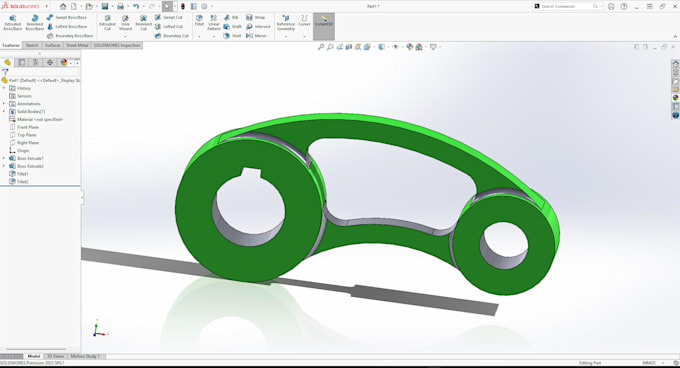The height and width of the screenshot is (368, 680).
Task: Open the Hole Wizard tool
Action: tap(125, 23)
